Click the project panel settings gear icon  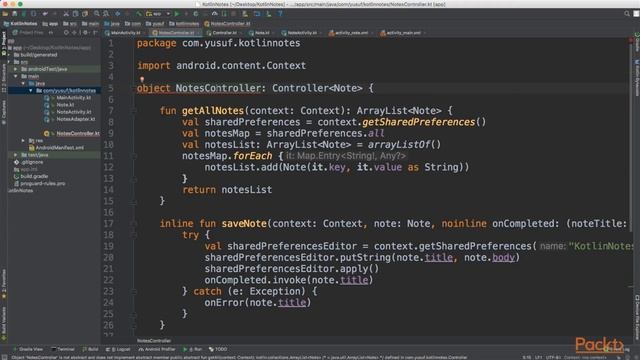click(86, 33)
